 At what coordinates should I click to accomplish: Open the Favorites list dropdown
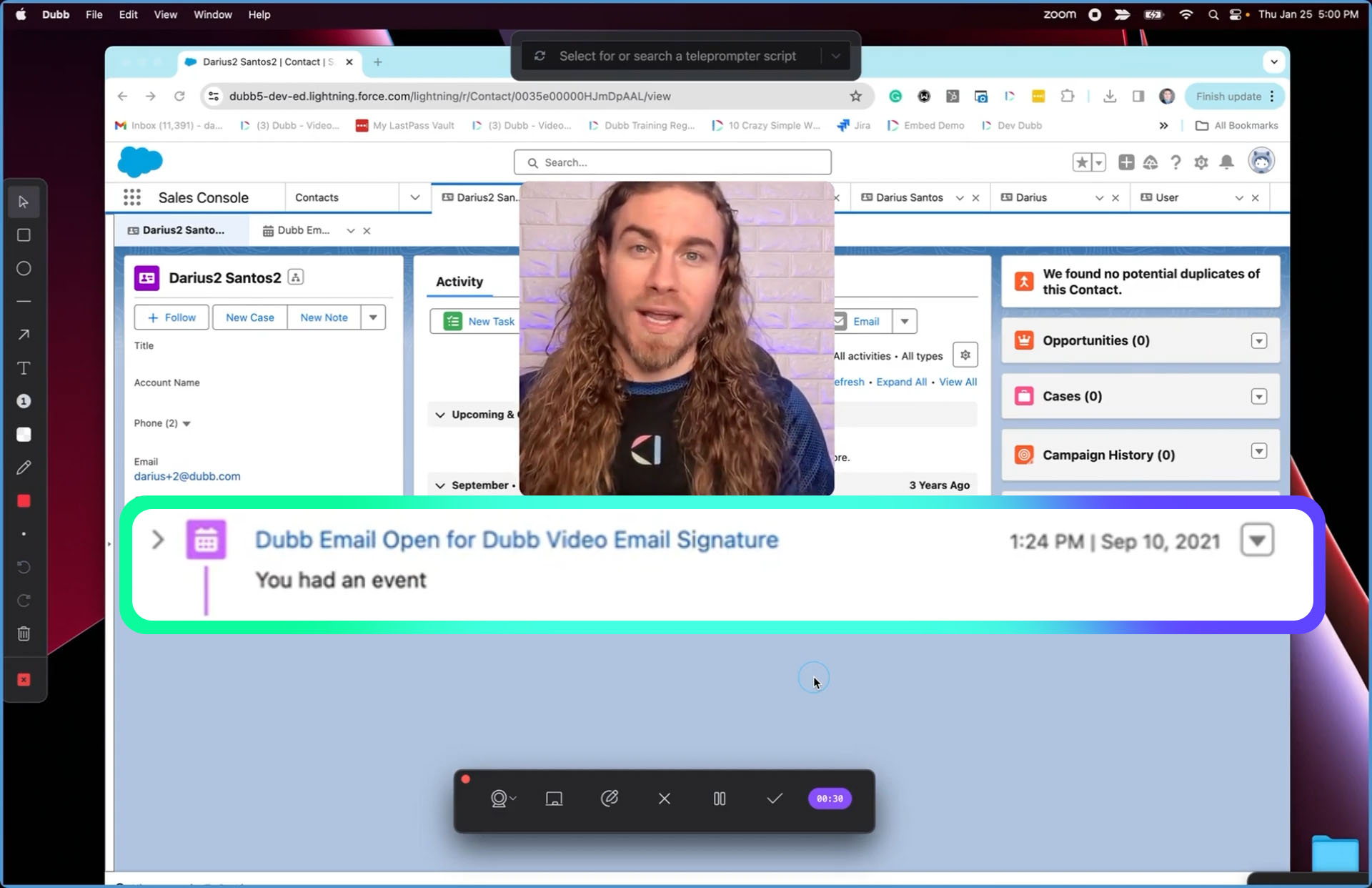[x=1099, y=163]
